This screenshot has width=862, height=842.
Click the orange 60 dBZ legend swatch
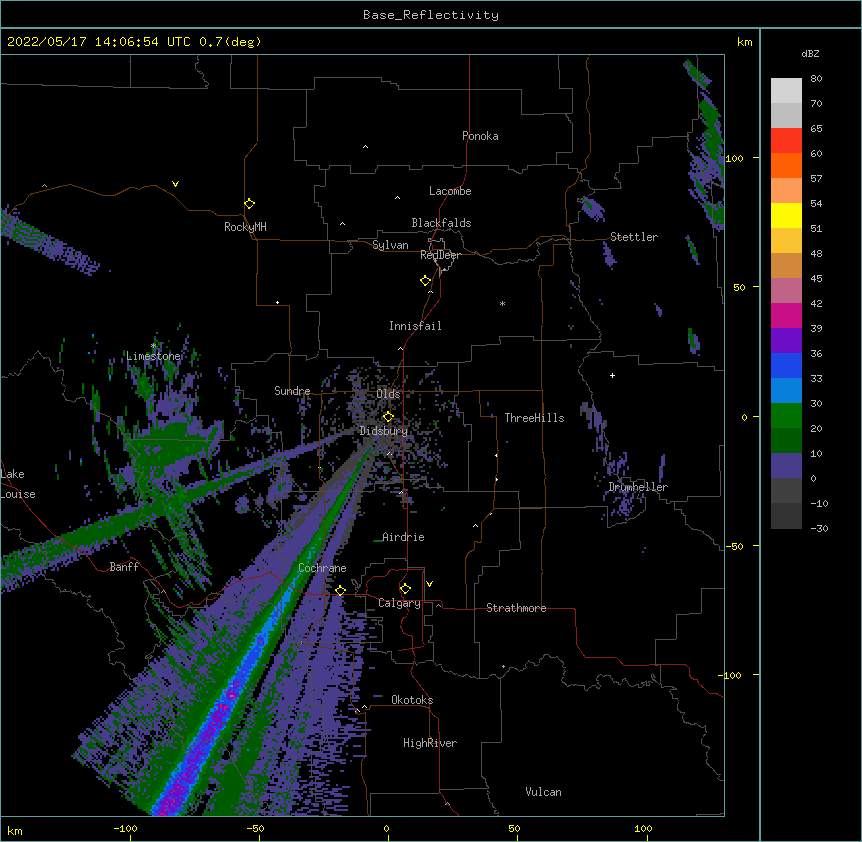click(x=786, y=166)
